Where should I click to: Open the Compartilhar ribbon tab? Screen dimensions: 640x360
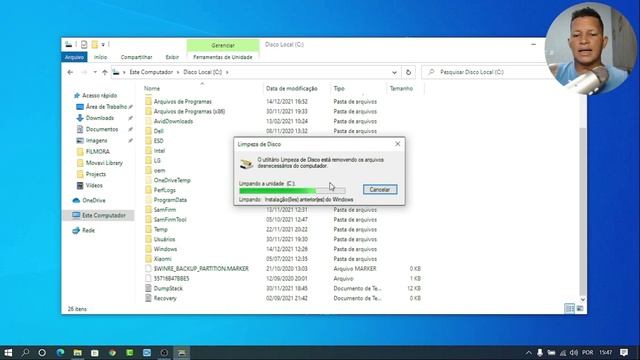[x=136, y=57]
